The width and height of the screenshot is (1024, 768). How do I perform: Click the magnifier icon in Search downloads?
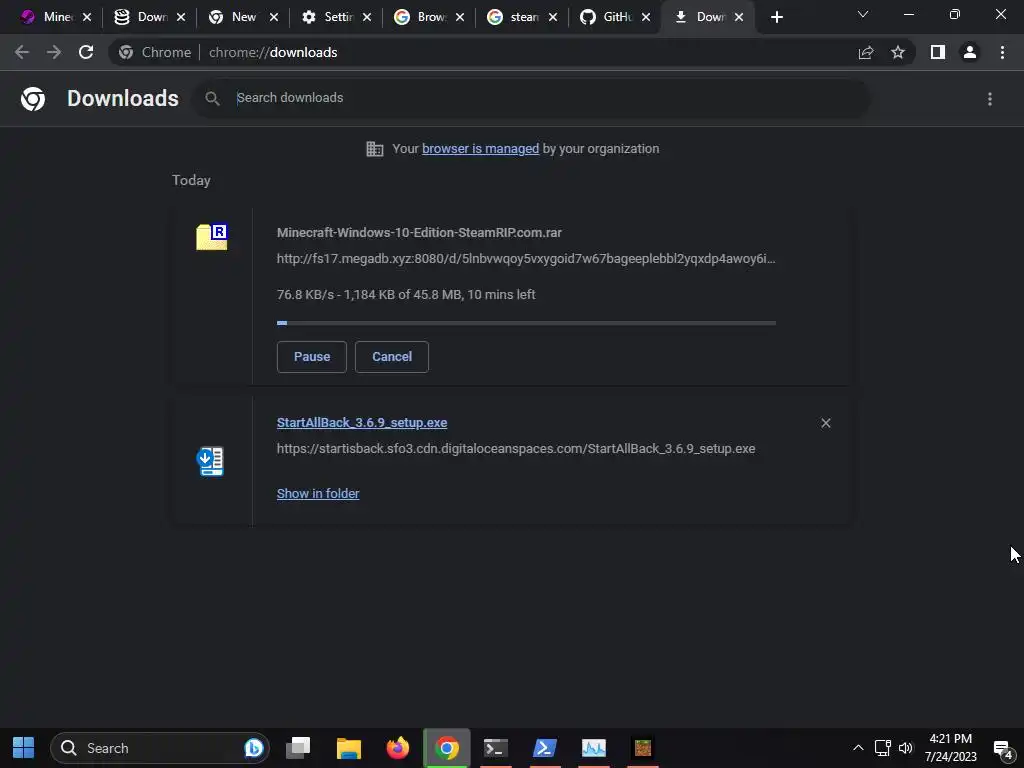pos(212,99)
